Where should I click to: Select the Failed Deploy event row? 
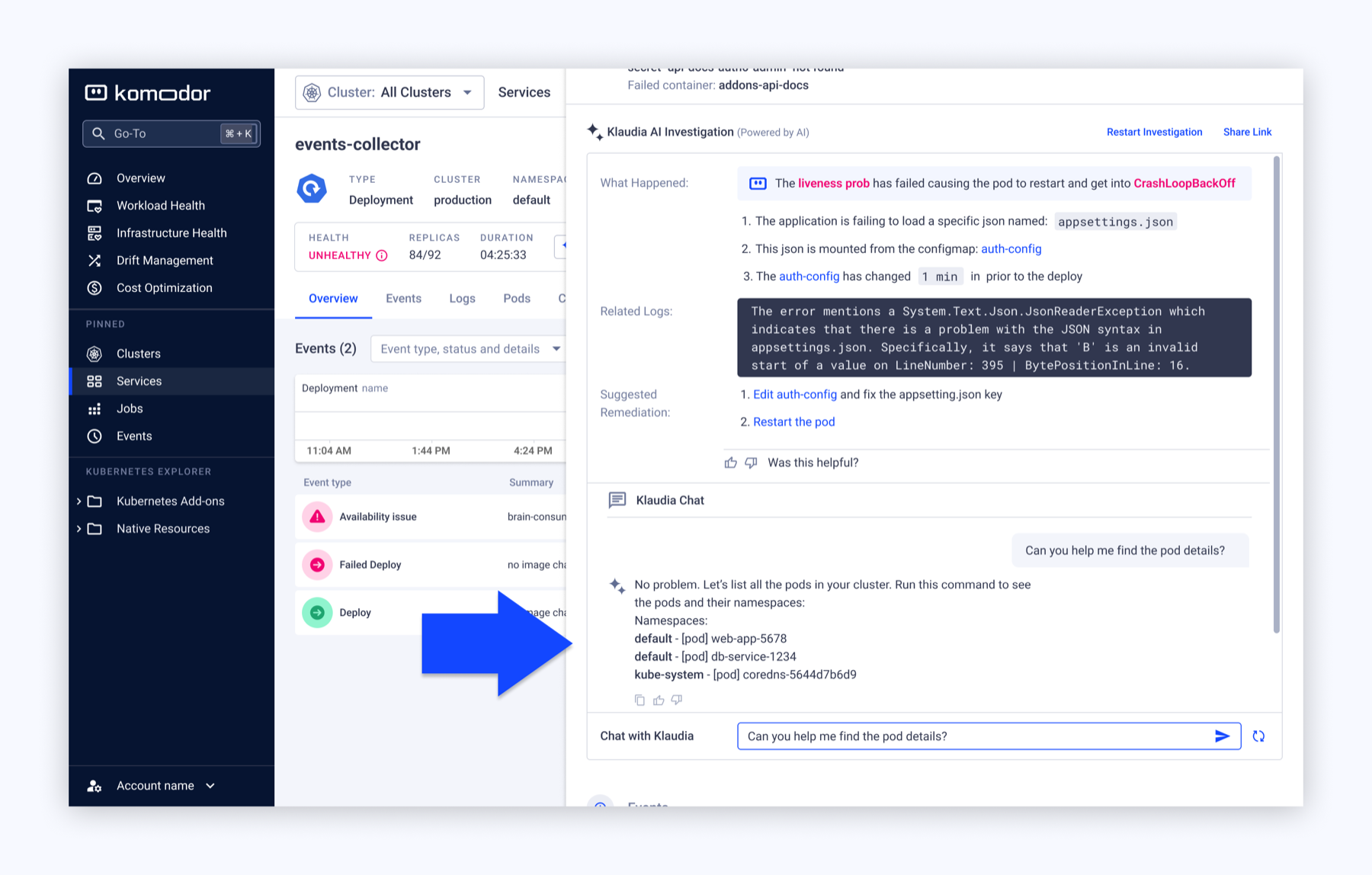(431, 565)
